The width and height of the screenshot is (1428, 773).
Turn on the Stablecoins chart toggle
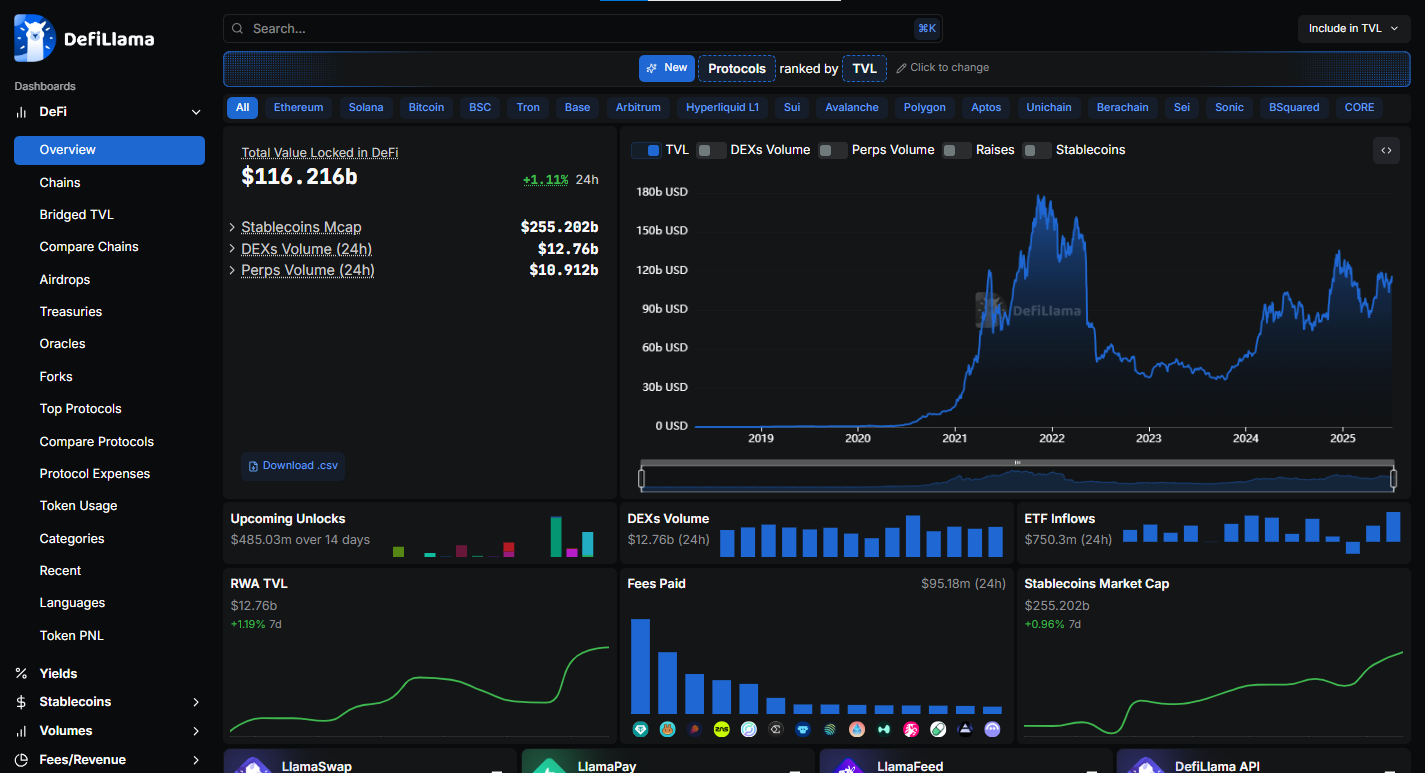1037,150
